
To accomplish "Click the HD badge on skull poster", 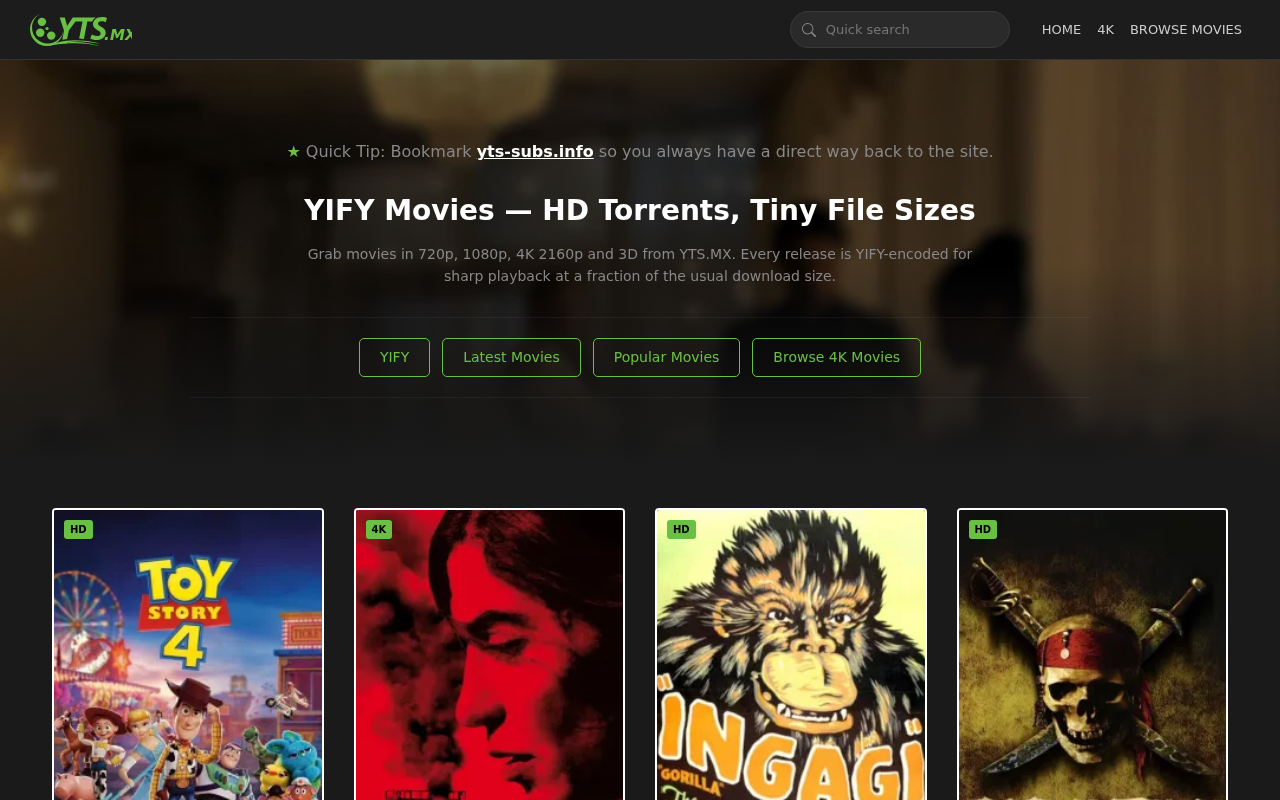I will tap(983, 529).
